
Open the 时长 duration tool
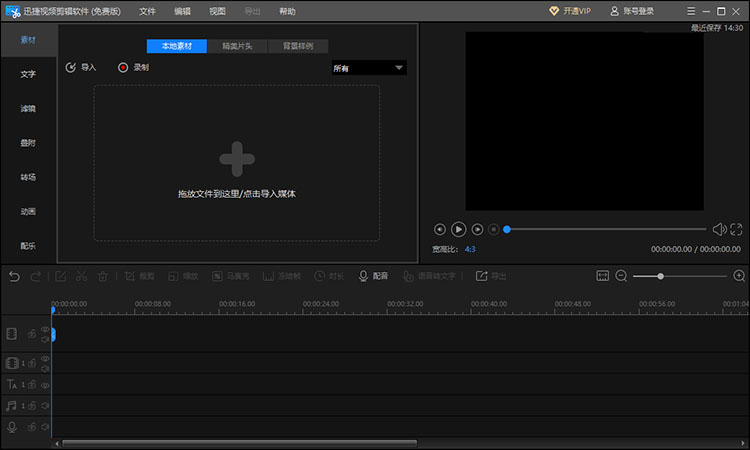[x=329, y=276]
